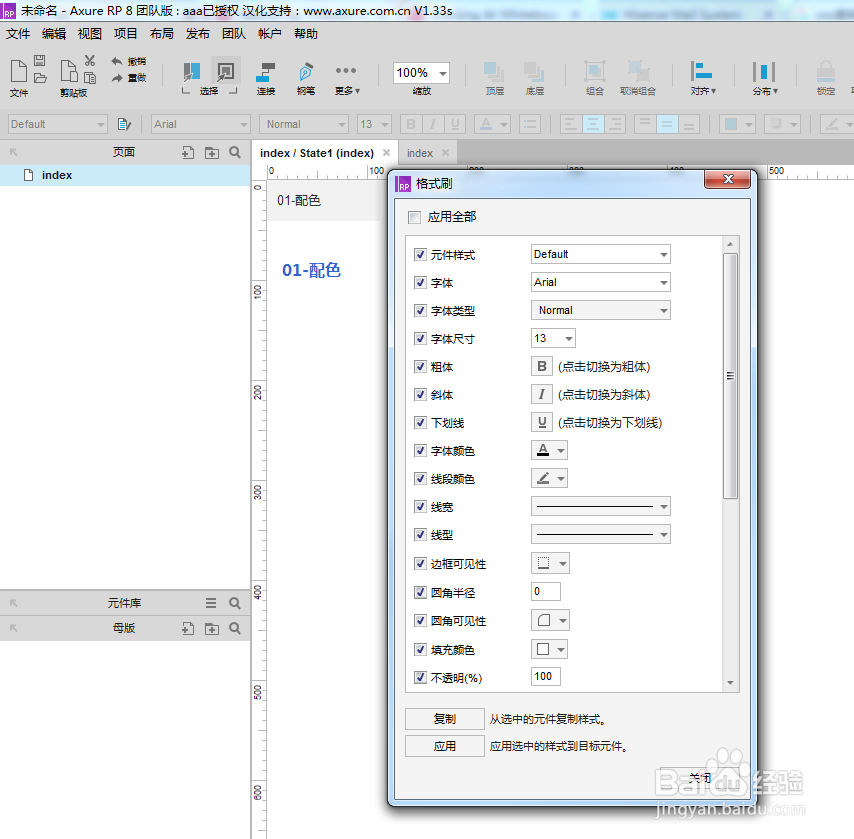Open the font size 13 dropdown in dialog
The image size is (854, 839).
553,338
